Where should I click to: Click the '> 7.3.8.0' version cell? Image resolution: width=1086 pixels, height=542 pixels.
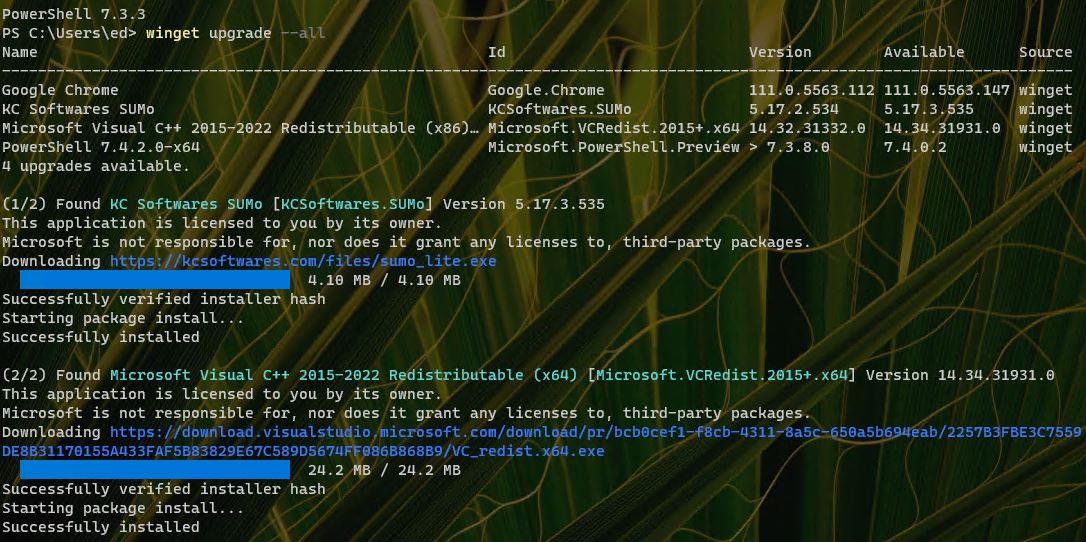pos(790,147)
